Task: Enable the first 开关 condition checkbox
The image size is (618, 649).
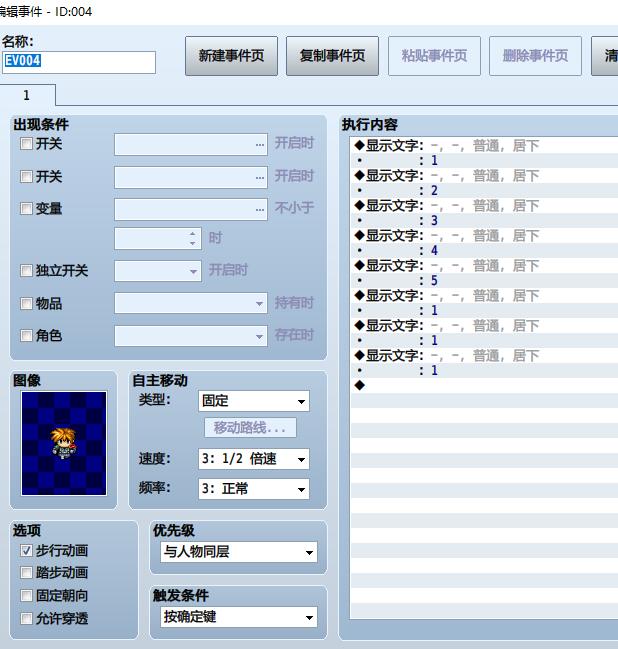Action: click(x=26, y=144)
